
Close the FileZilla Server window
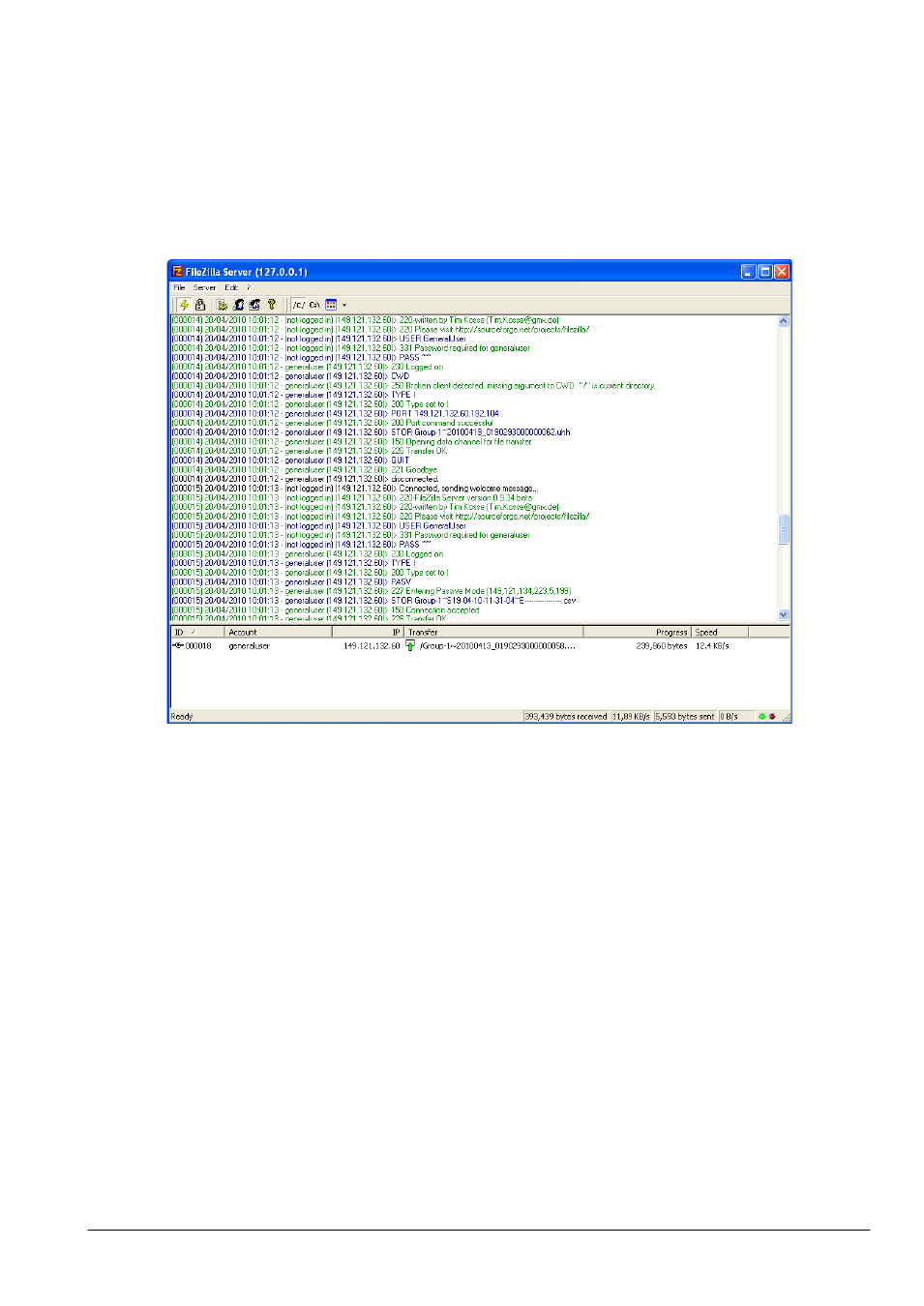click(782, 272)
